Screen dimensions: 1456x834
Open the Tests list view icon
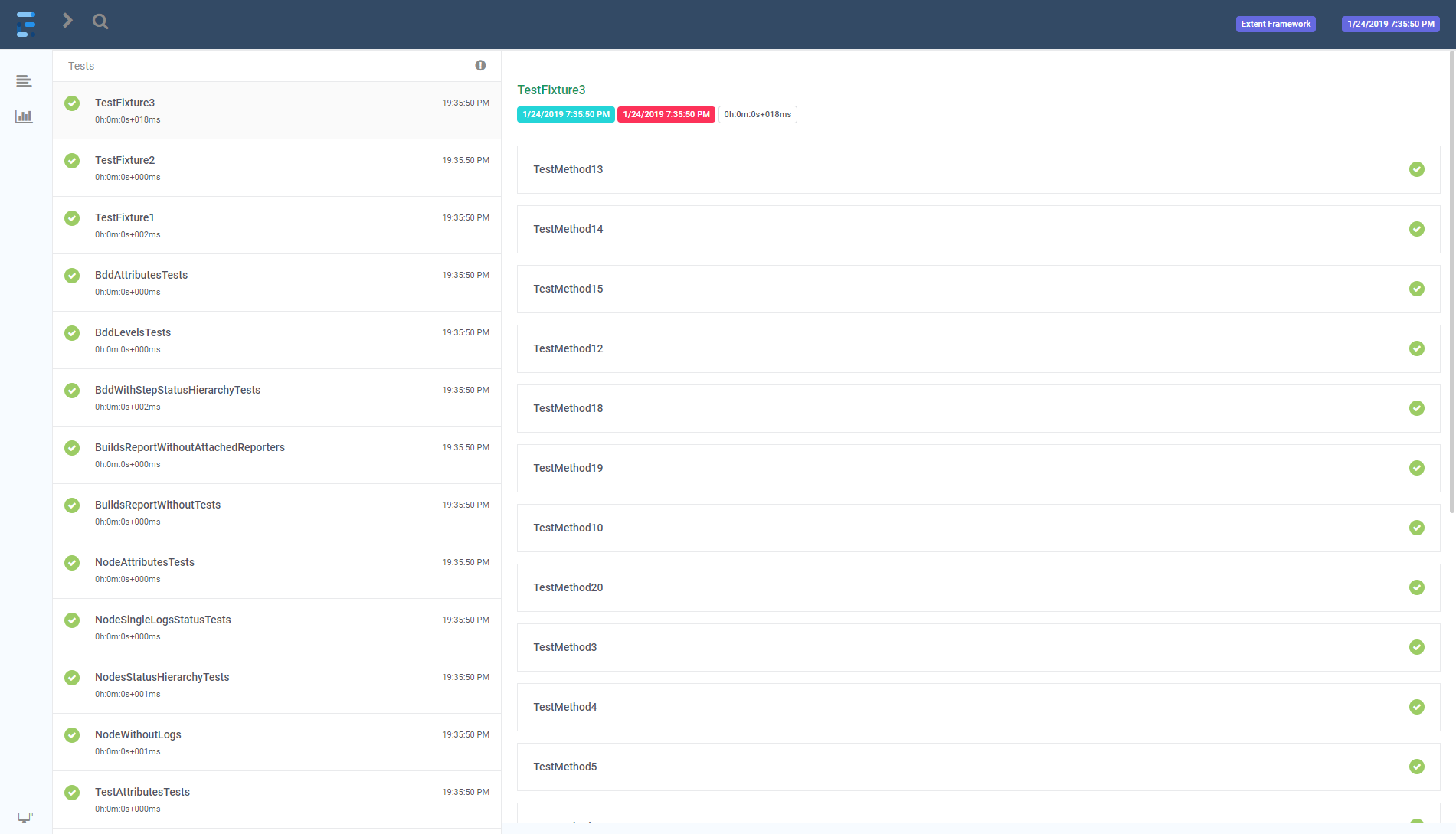[24, 81]
